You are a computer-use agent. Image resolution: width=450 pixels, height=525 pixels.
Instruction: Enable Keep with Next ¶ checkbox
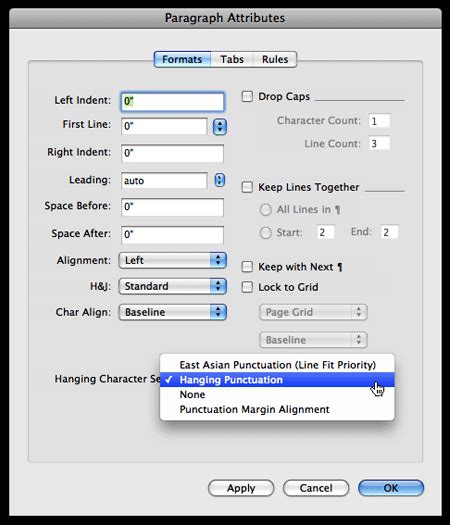247,267
